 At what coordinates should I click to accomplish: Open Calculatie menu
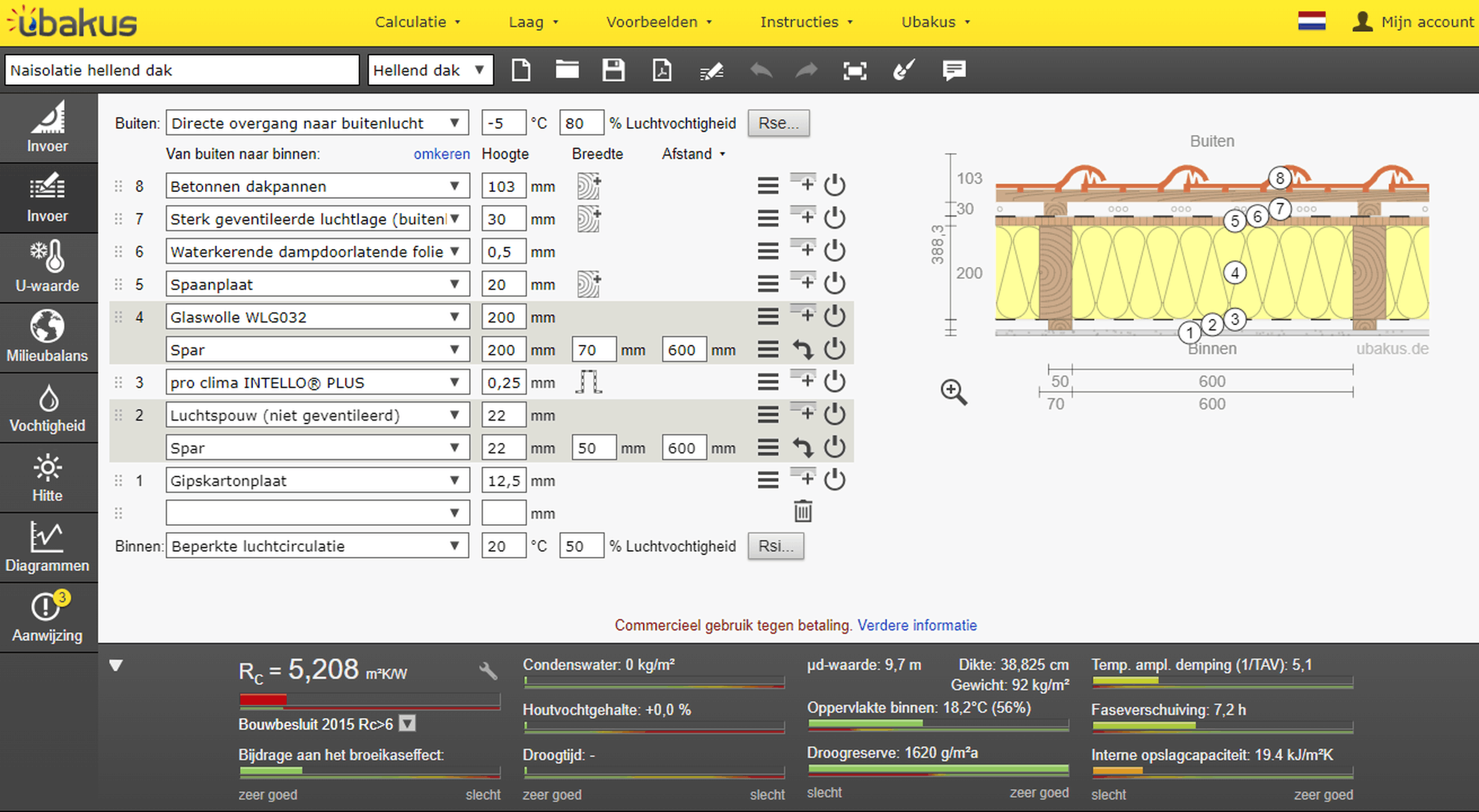pos(418,22)
